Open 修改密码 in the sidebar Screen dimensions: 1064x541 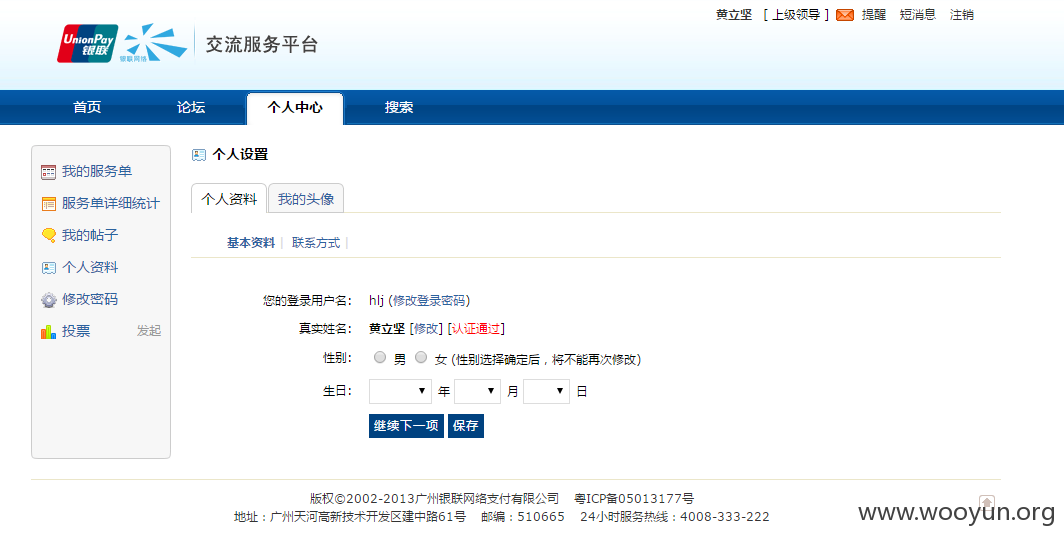pyautogui.click(x=90, y=299)
